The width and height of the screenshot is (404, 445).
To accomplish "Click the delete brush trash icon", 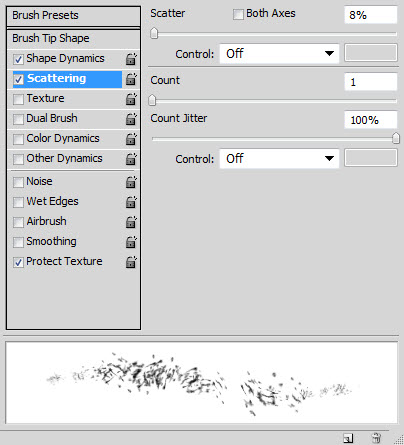I will click(376, 437).
